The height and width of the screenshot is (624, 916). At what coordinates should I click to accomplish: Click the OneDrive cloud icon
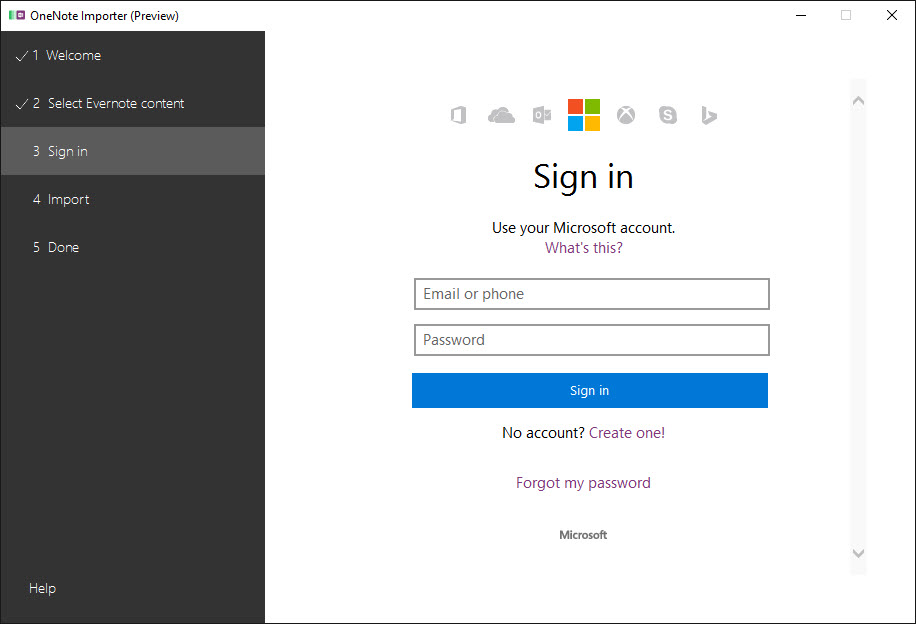[501, 116]
